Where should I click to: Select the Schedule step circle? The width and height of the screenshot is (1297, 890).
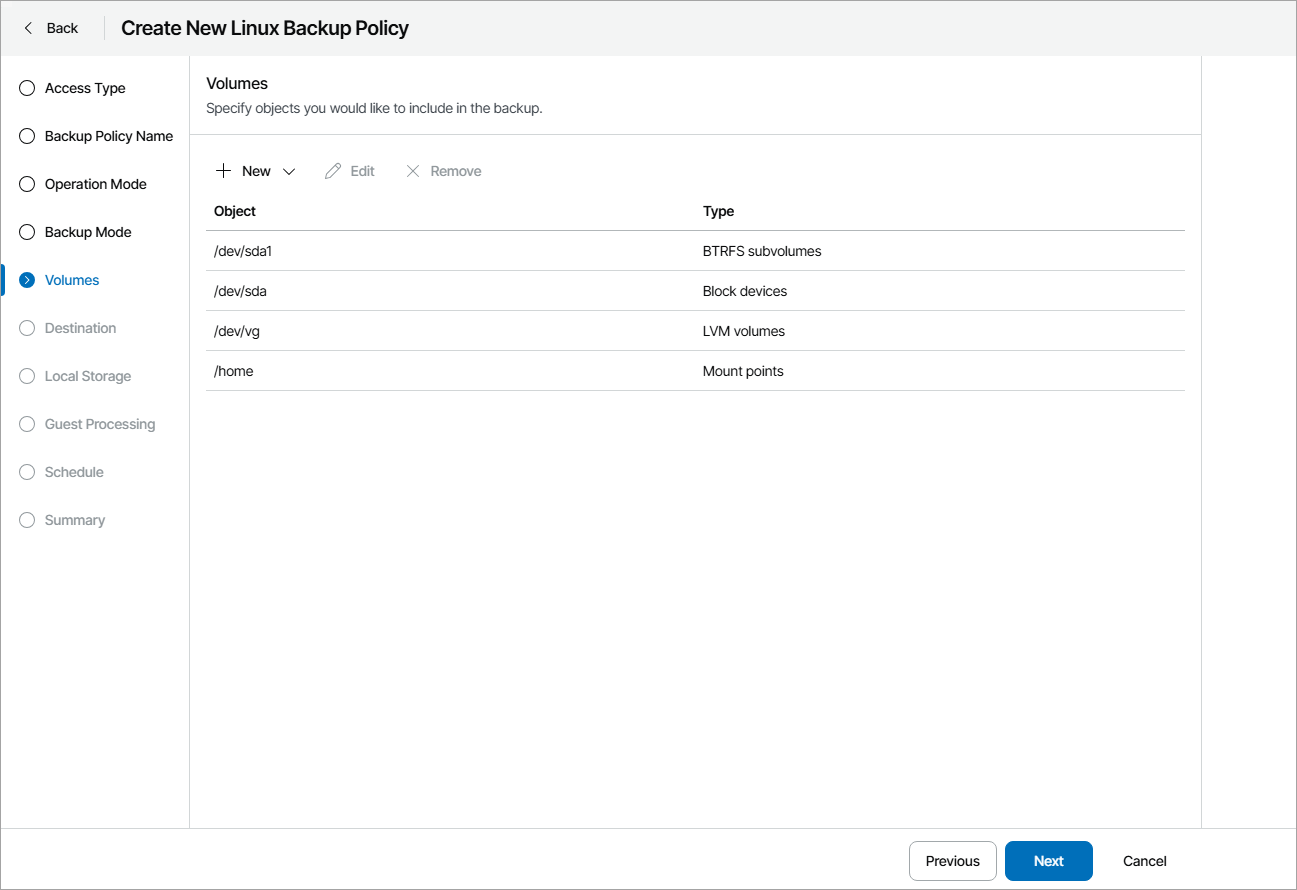point(26,472)
